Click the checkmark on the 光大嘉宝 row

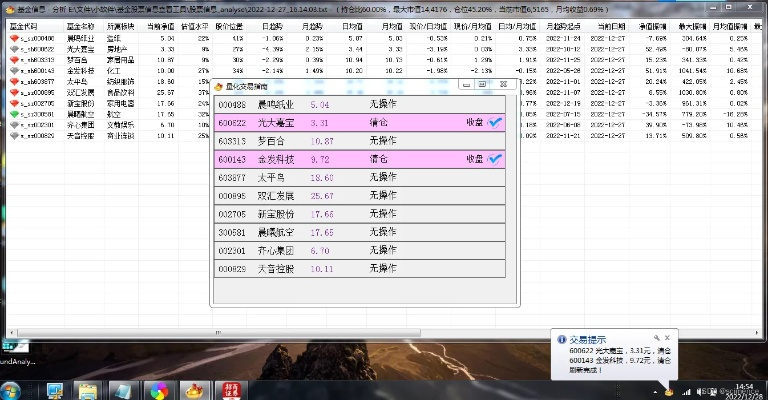[496, 122]
